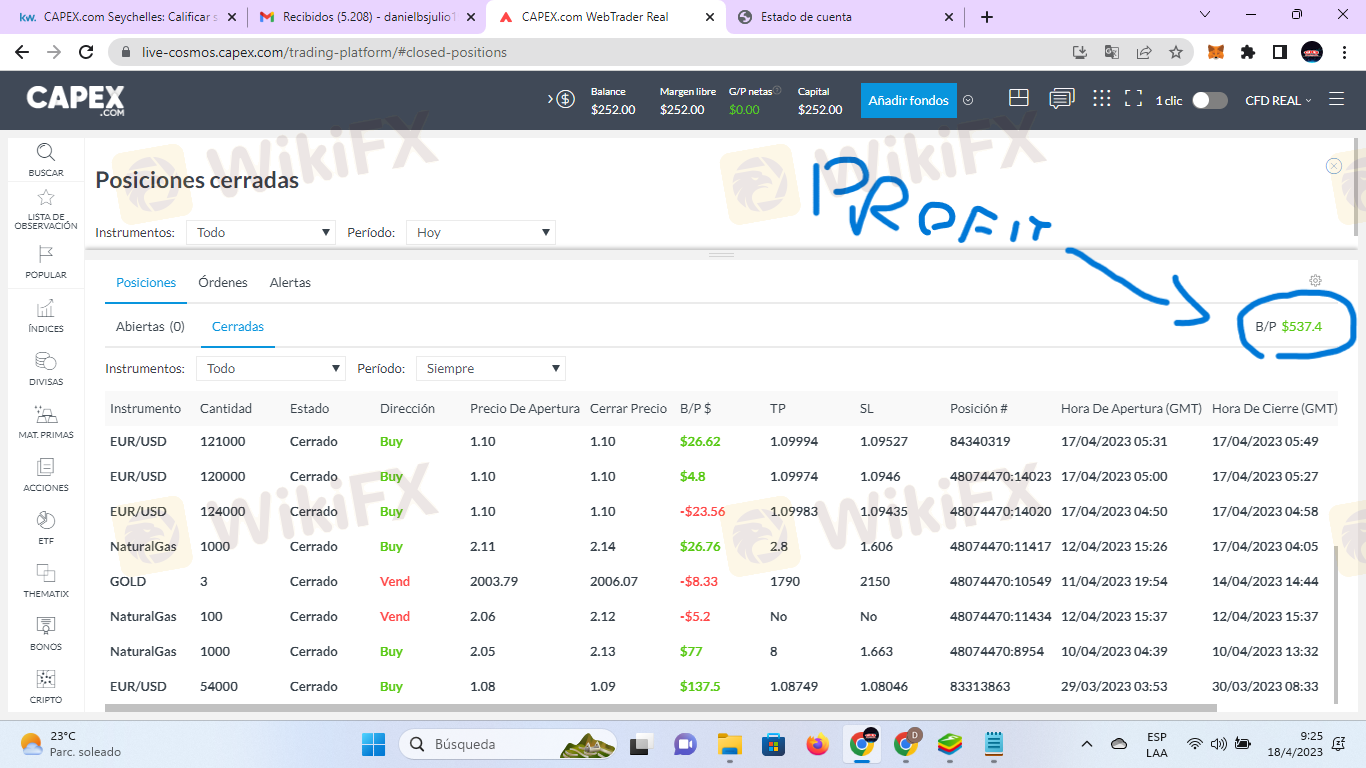Image resolution: width=1366 pixels, height=768 pixels.
Task: Expand the CFD REAL account dropdown
Action: 1277,100
